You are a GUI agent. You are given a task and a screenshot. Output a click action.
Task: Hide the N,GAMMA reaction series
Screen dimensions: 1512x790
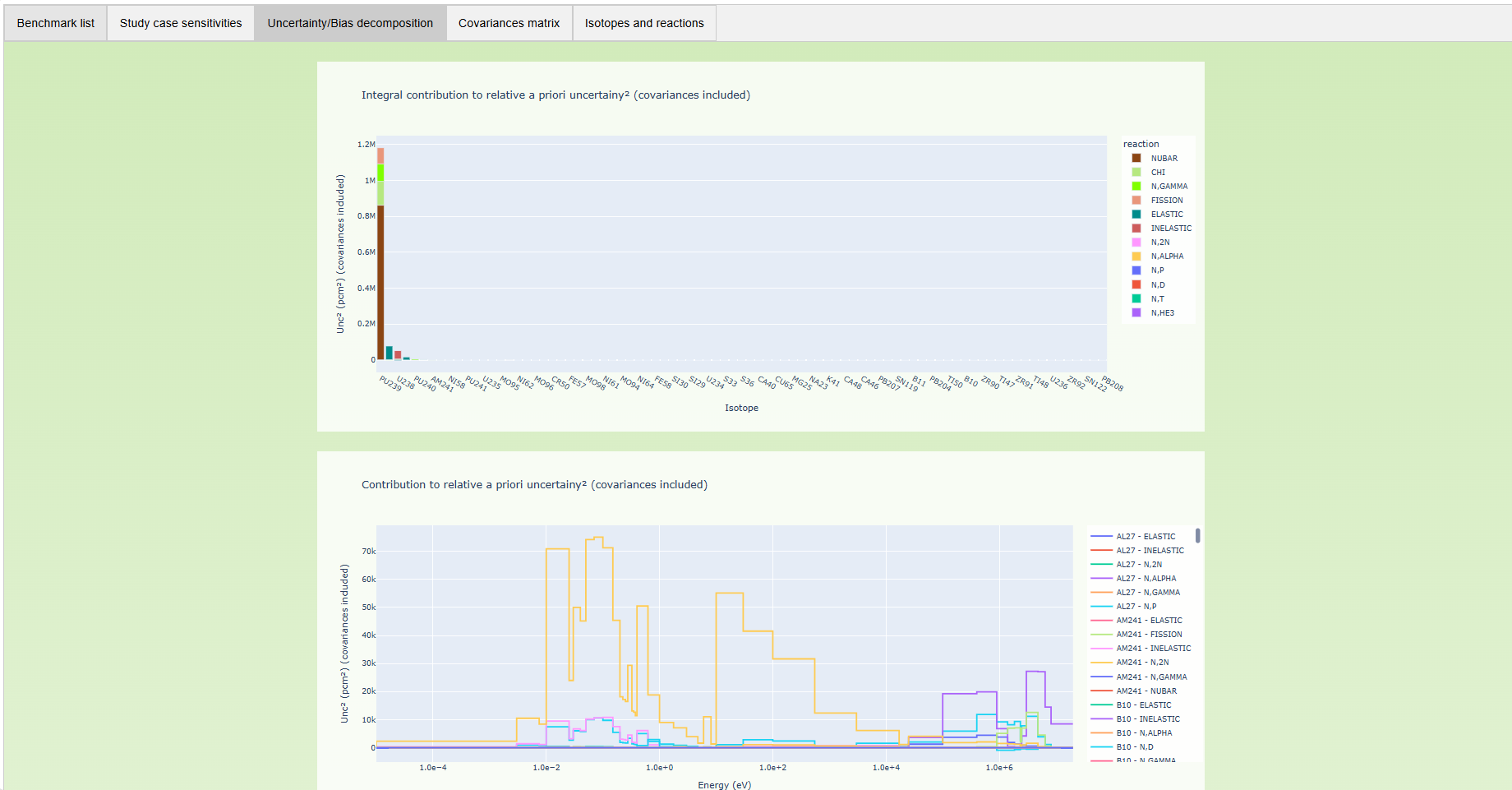pyautogui.click(x=1169, y=187)
